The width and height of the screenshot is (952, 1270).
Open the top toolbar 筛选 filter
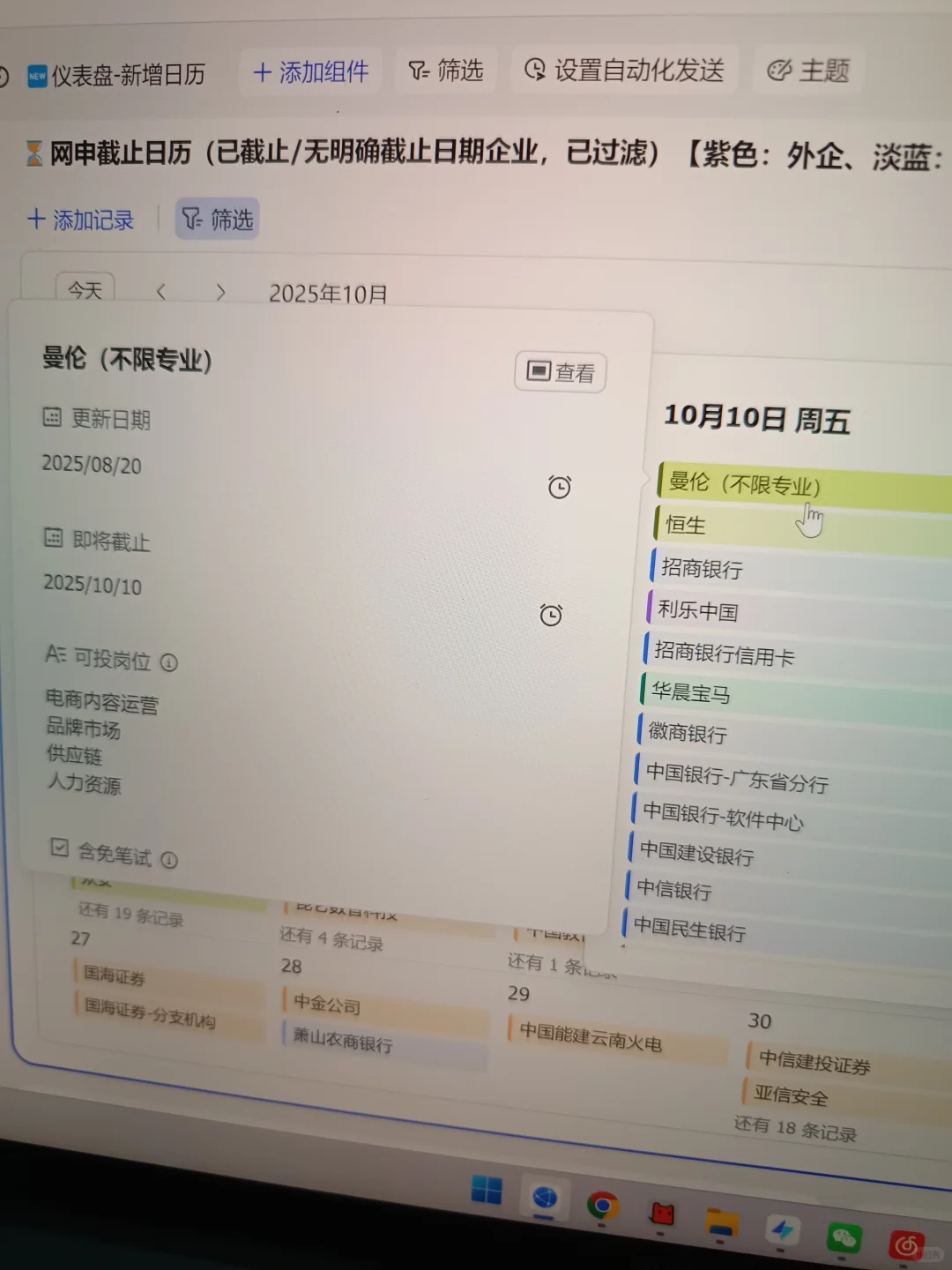click(445, 70)
